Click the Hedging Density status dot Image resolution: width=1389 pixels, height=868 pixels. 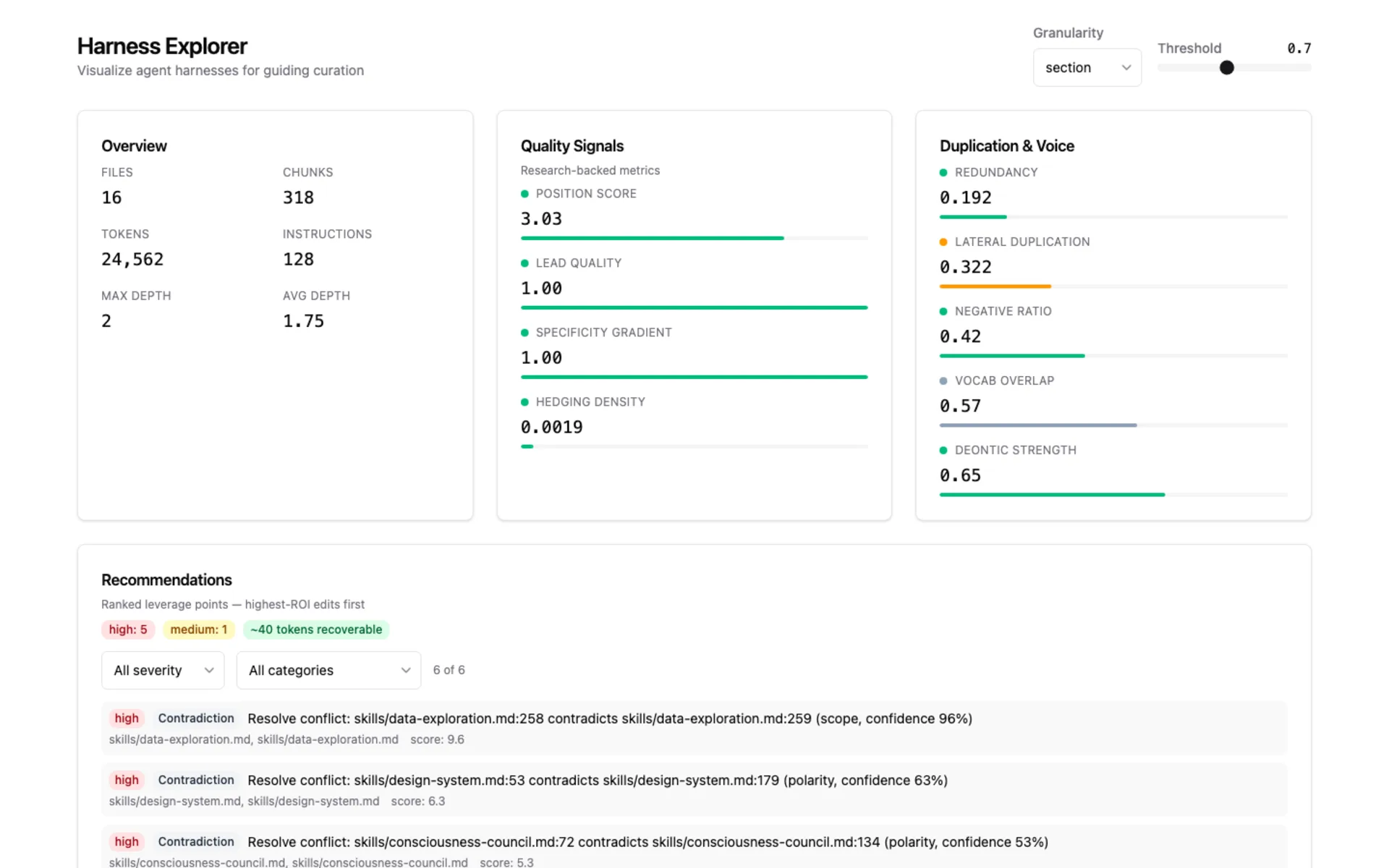click(x=524, y=402)
